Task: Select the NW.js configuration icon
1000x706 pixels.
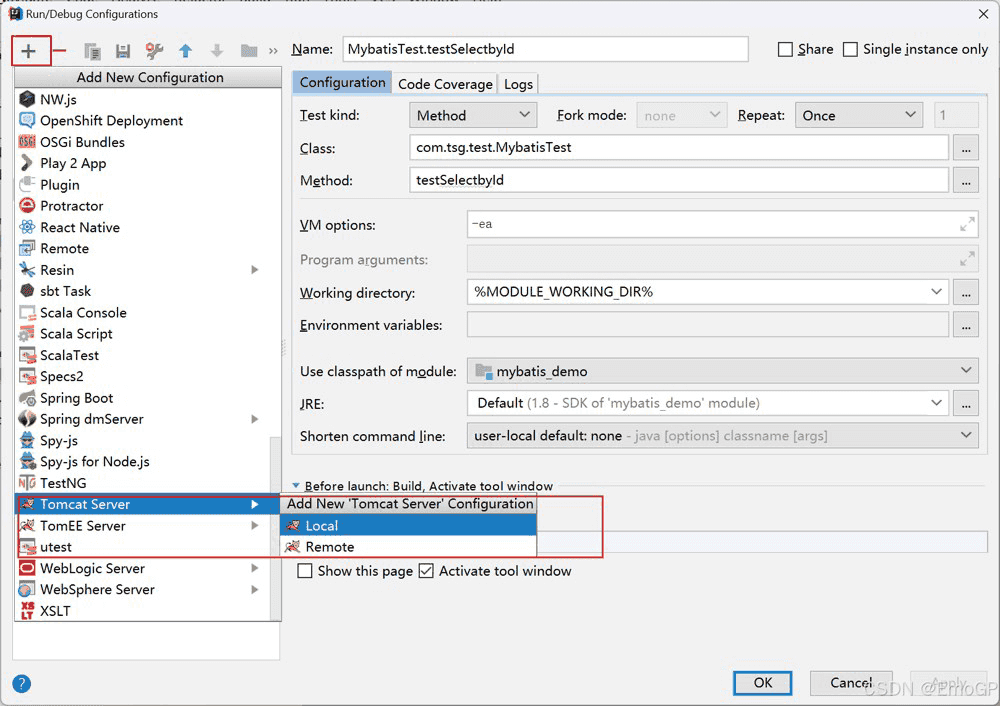Action: click(x=27, y=99)
